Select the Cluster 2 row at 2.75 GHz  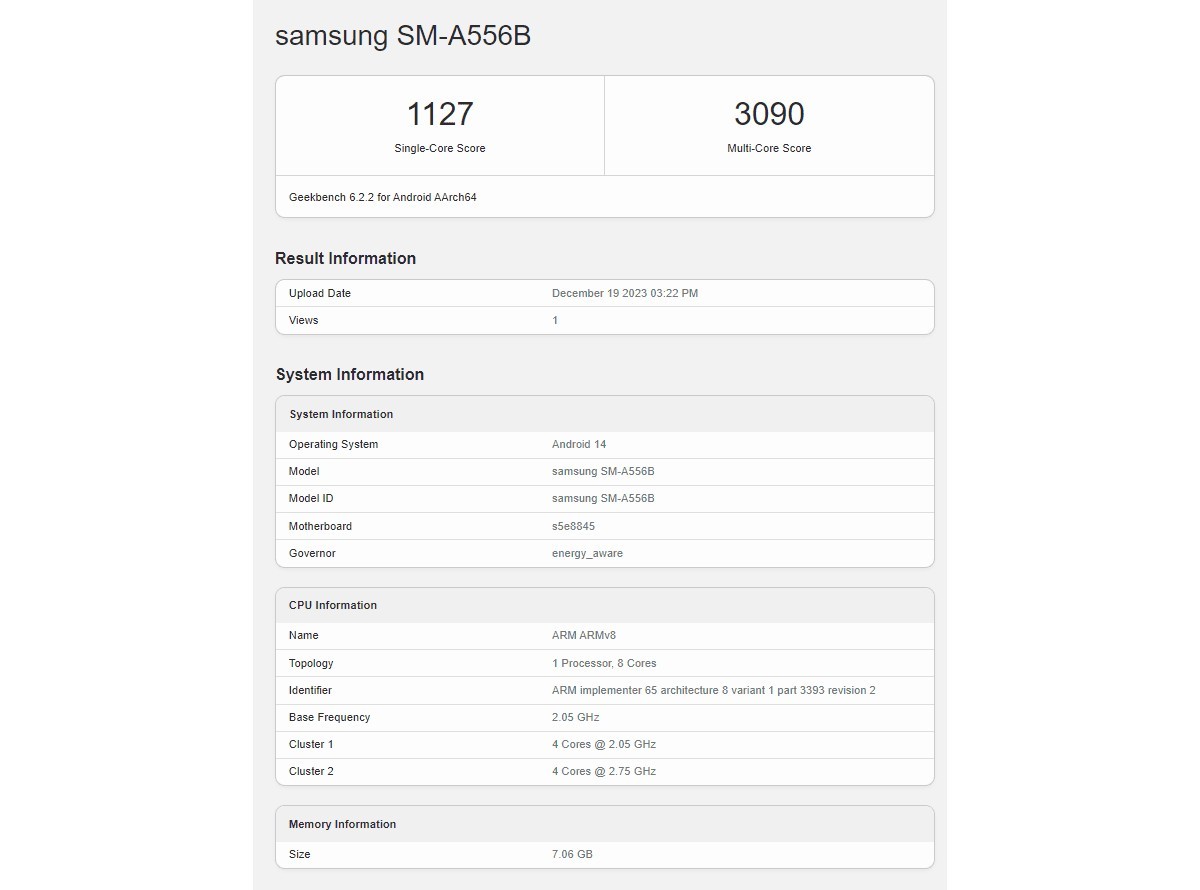tap(605, 771)
